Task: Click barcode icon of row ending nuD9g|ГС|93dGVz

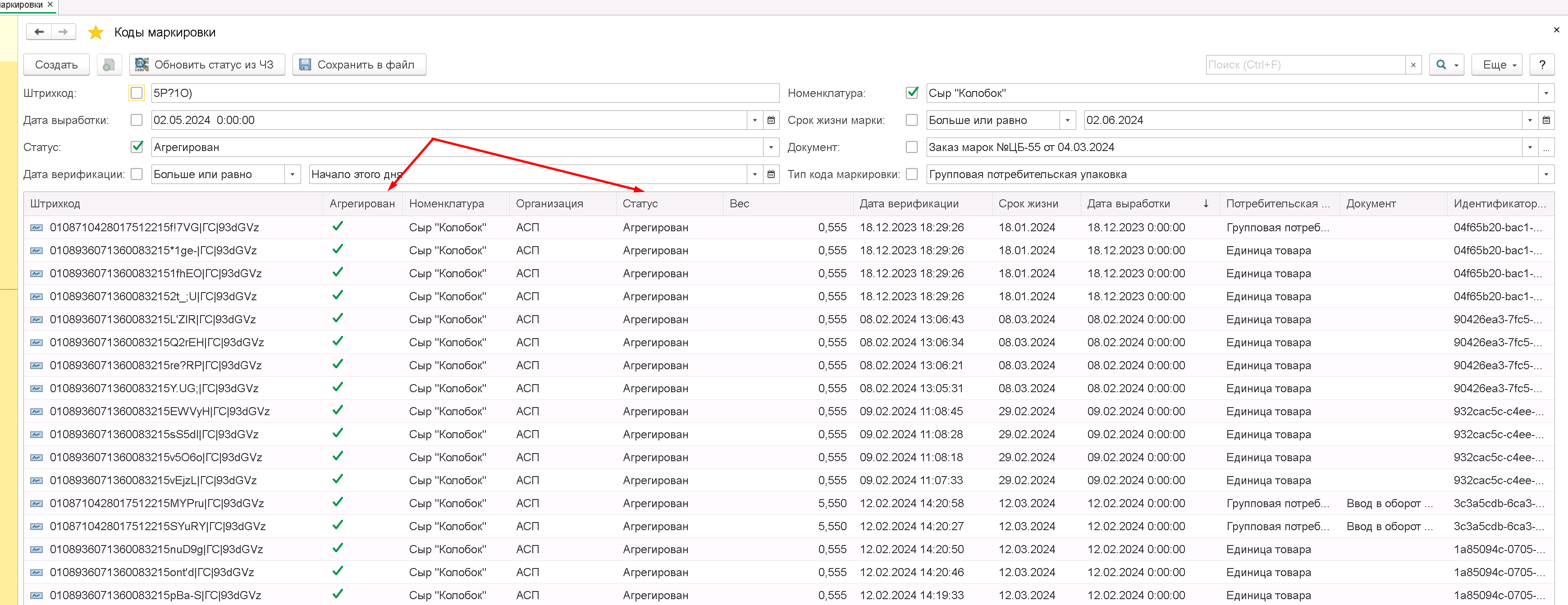Action: coord(37,550)
